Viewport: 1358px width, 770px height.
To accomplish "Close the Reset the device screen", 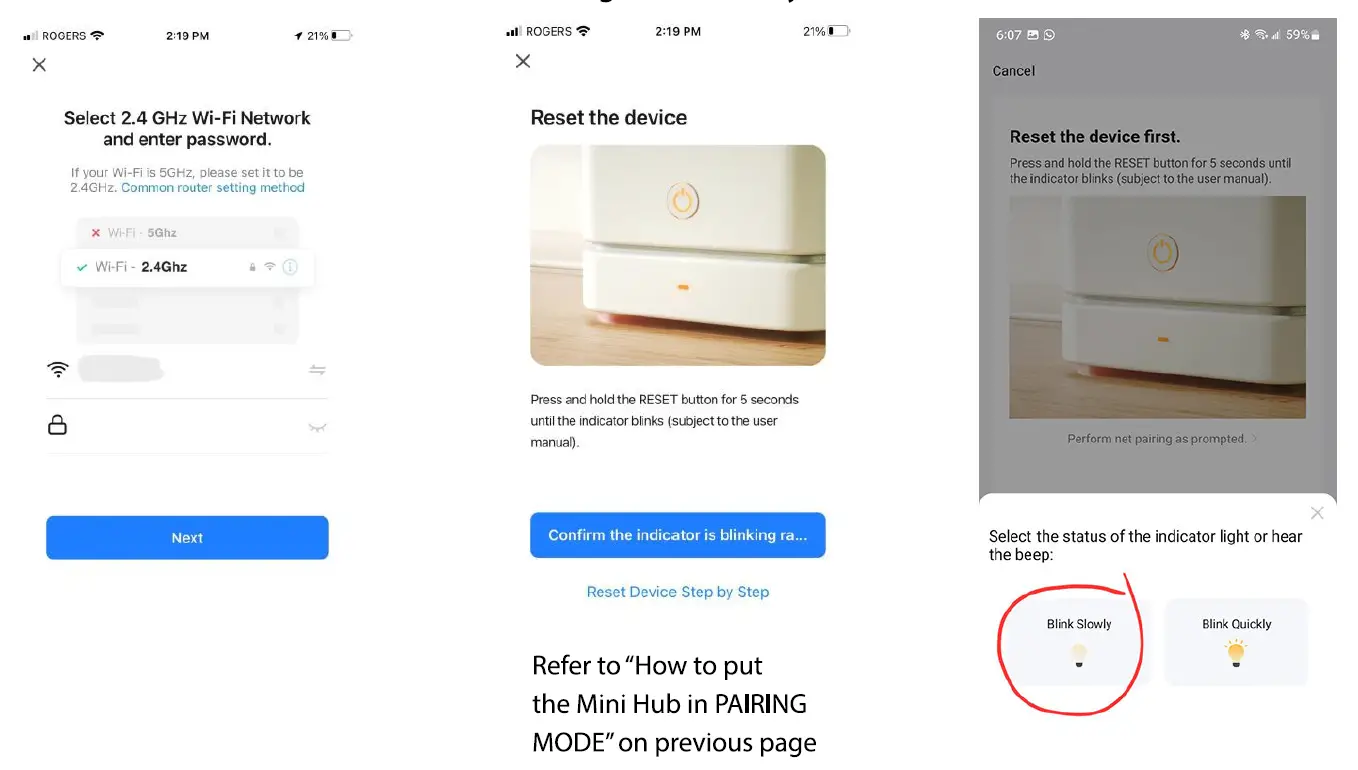I will pos(523,61).
